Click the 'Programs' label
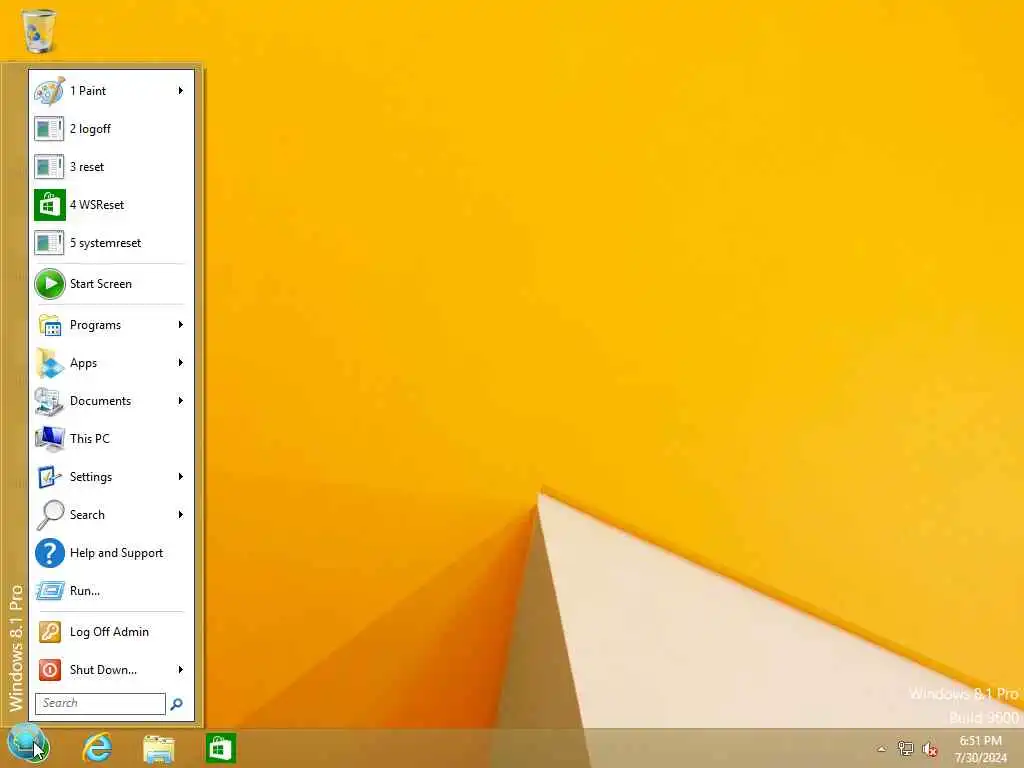 pos(95,325)
